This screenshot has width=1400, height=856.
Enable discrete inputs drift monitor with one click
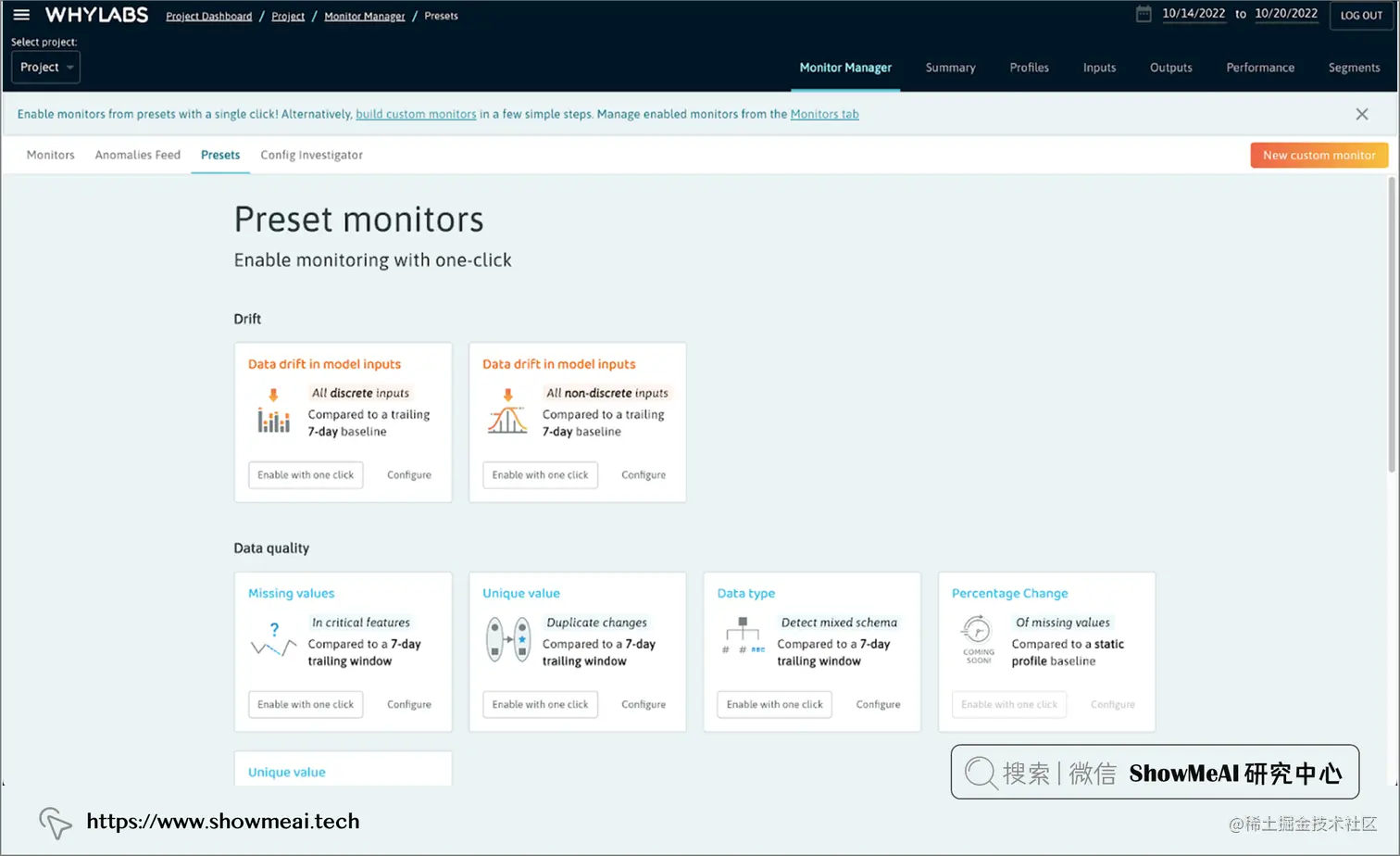pos(306,474)
